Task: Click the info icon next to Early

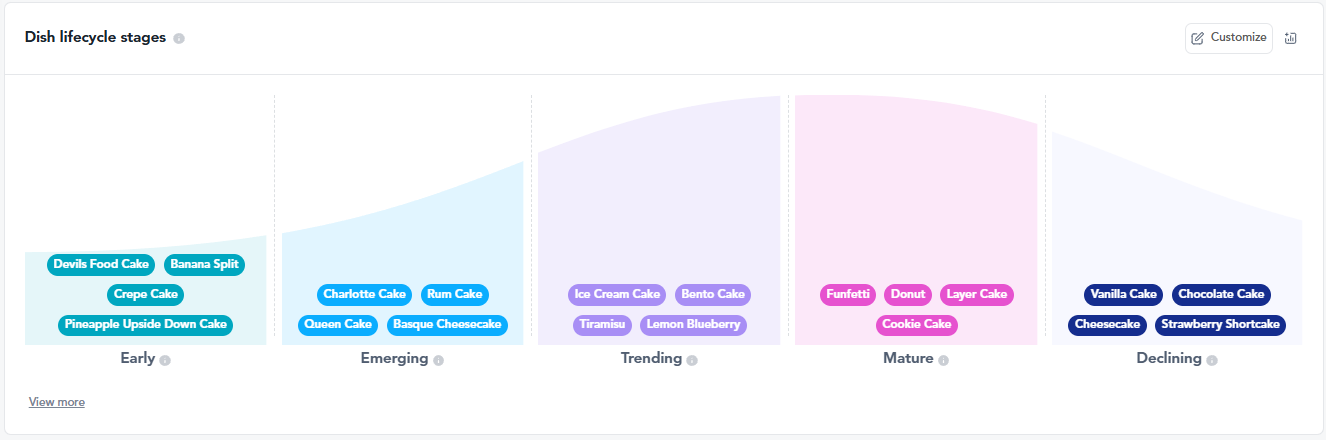Action: tap(165, 360)
